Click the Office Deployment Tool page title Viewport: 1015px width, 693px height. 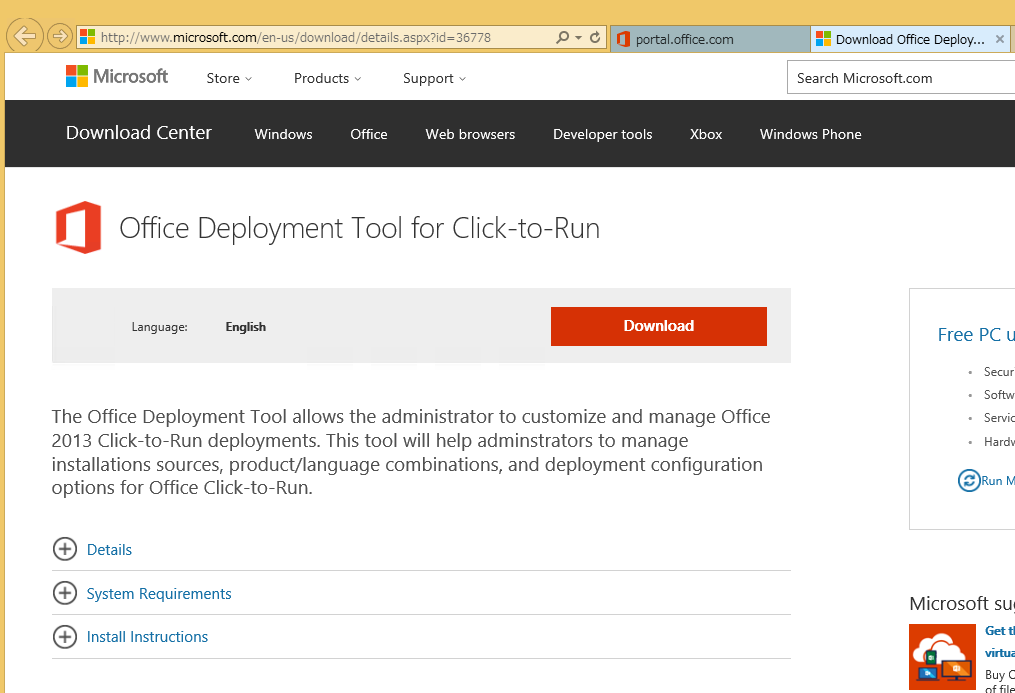[x=360, y=228]
